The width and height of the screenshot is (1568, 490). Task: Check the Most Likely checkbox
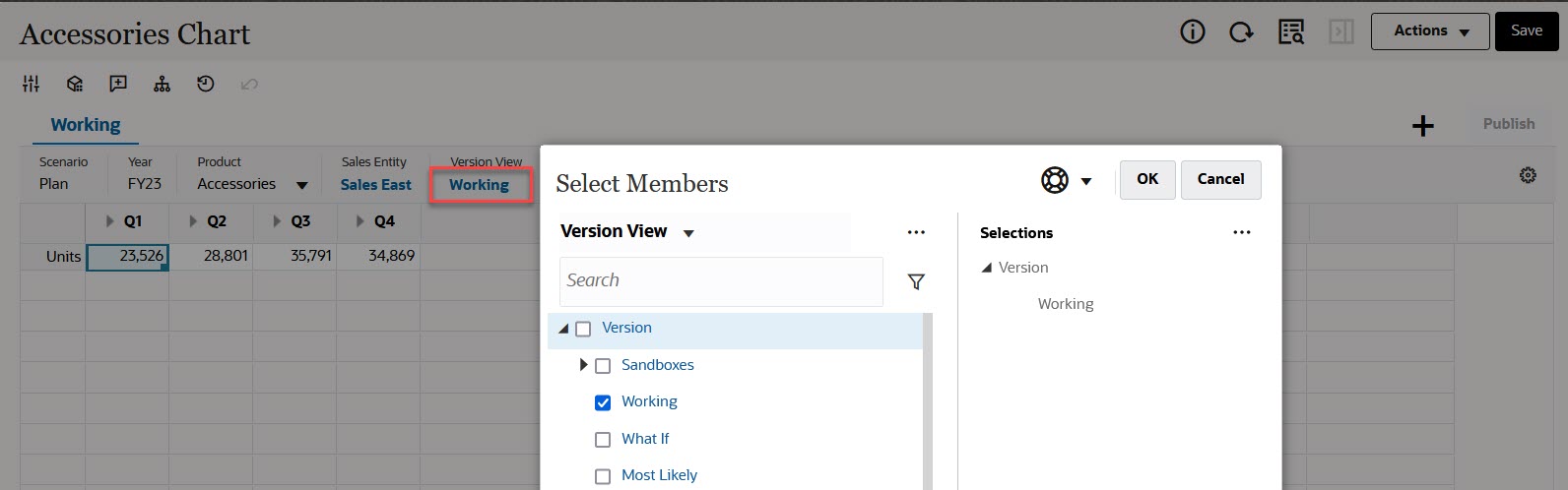(x=603, y=476)
